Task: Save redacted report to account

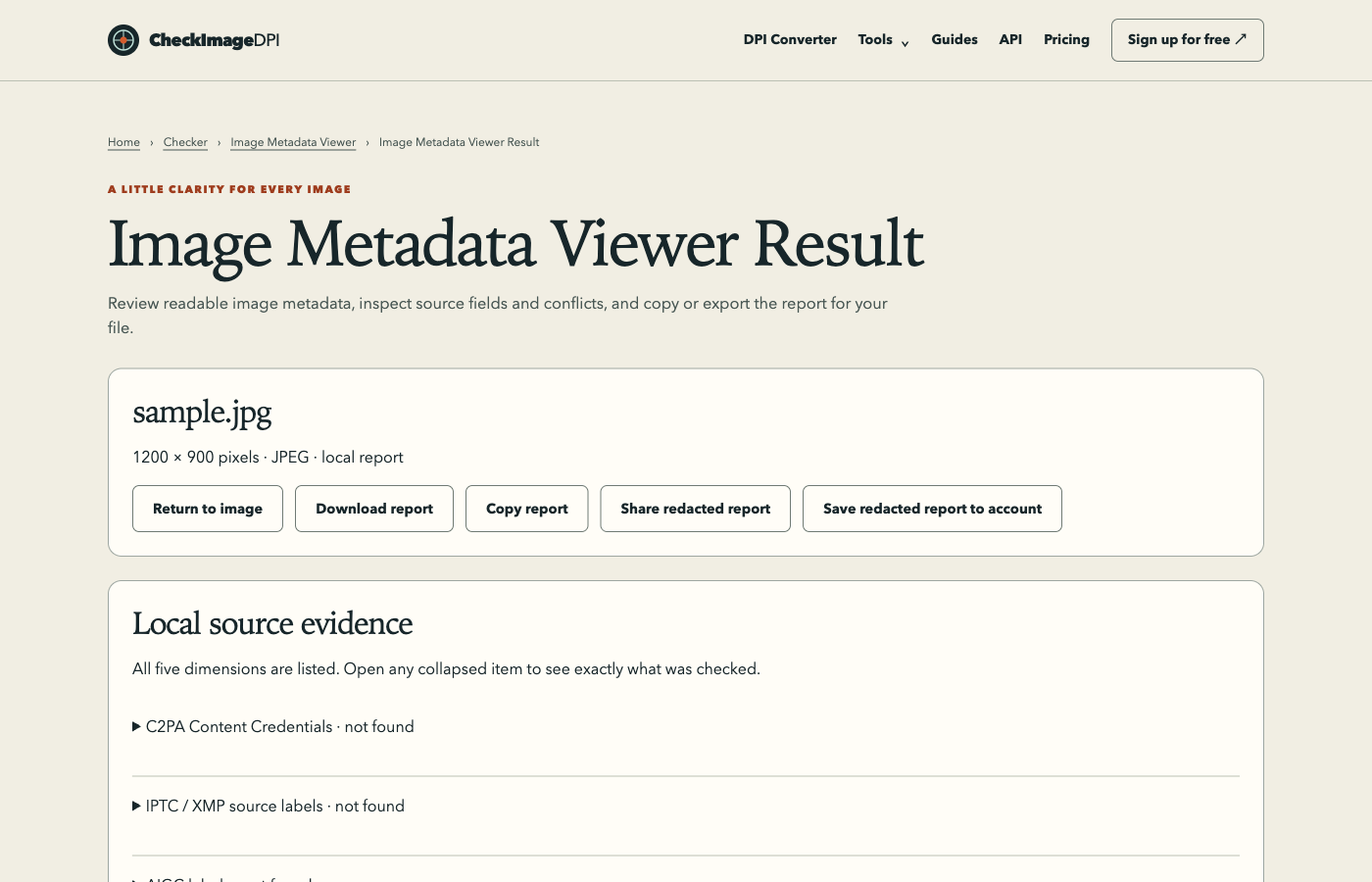Action: (932, 509)
